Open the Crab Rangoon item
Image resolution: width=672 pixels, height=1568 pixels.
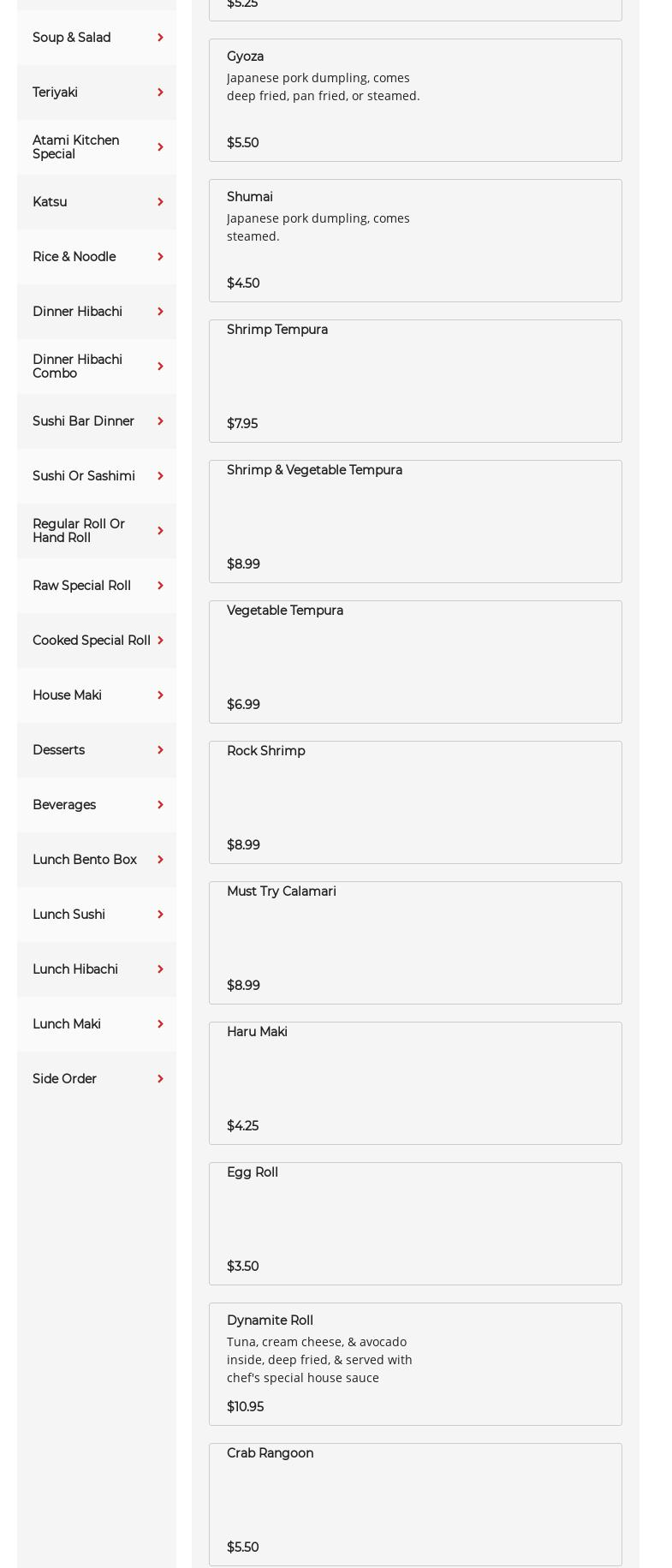pyautogui.click(x=415, y=1505)
